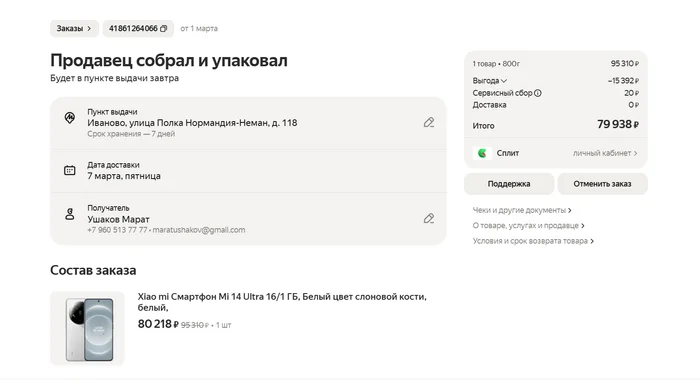Click the delivery date calendar icon
The height and width of the screenshot is (384, 700).
(x=70, y=170)
